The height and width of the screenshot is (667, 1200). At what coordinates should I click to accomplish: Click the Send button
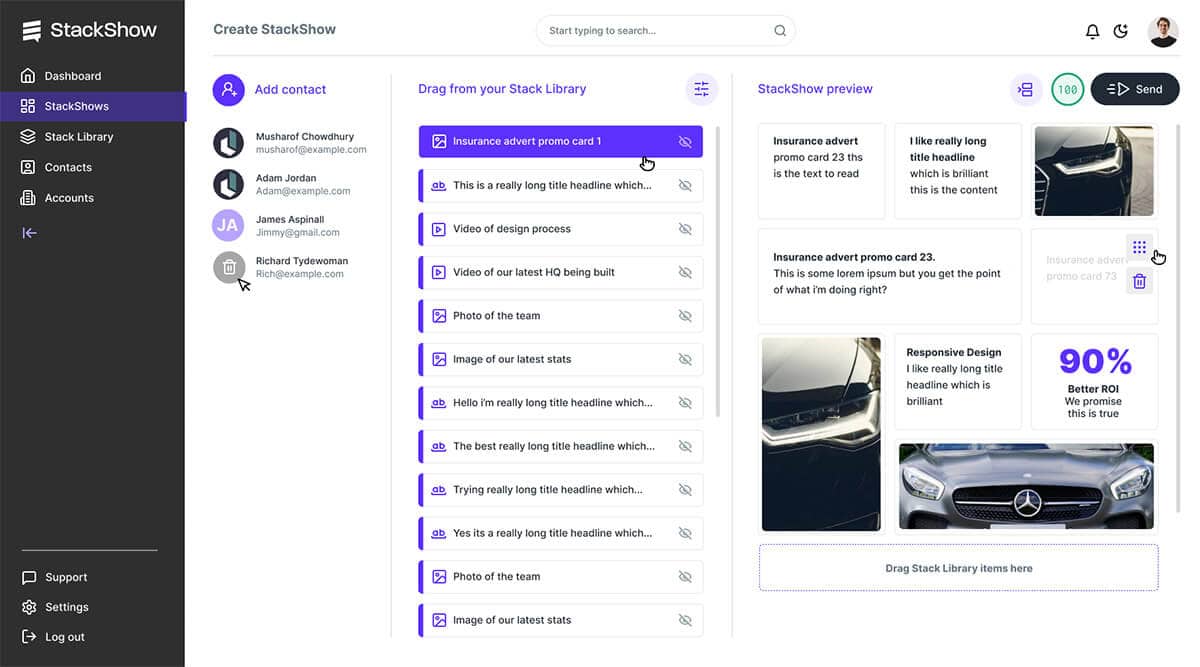pyautogui.click(x=1134, y=88)
